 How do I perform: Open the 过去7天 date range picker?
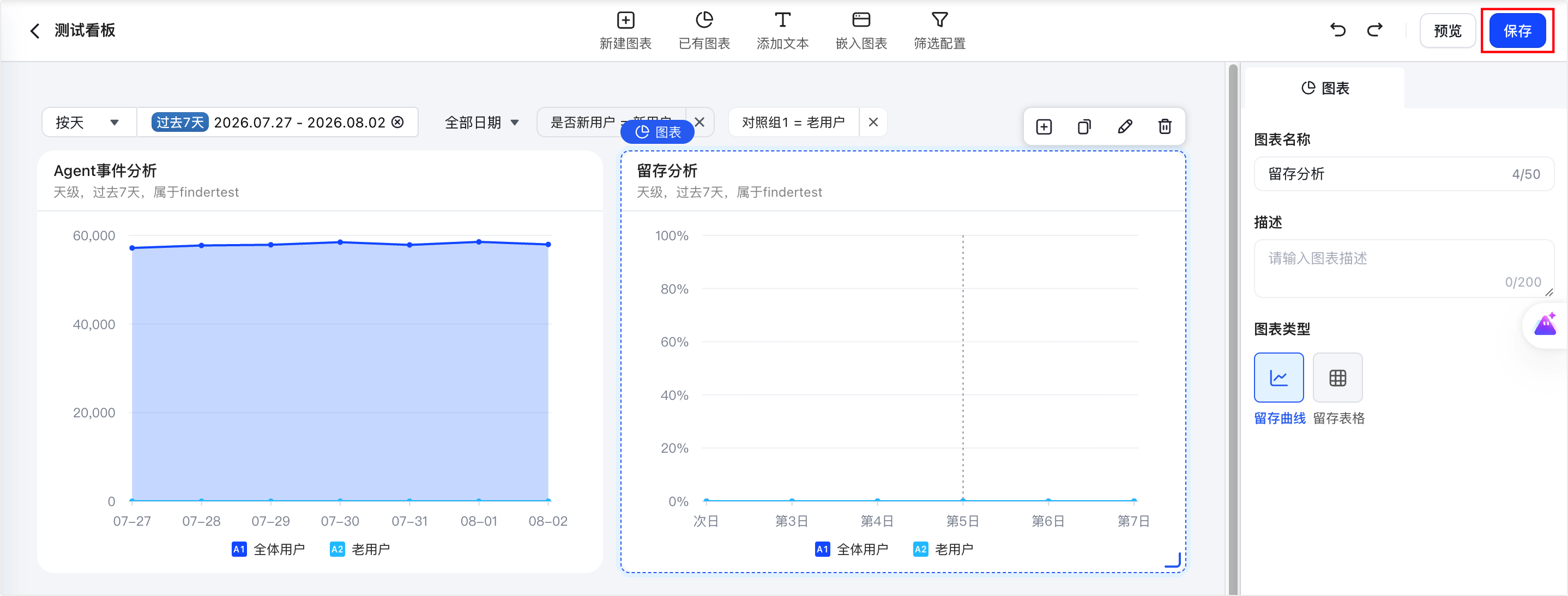point(278,122)
